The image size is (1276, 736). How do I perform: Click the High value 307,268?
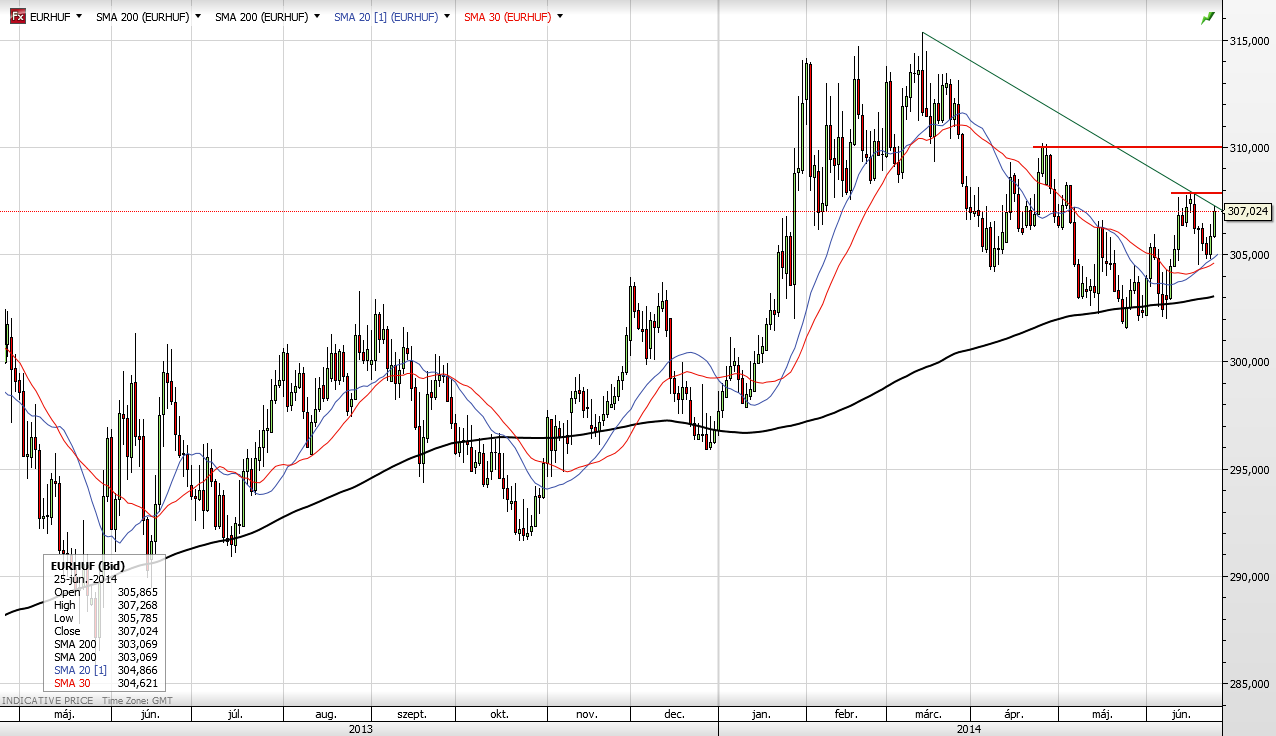(137, 605)
